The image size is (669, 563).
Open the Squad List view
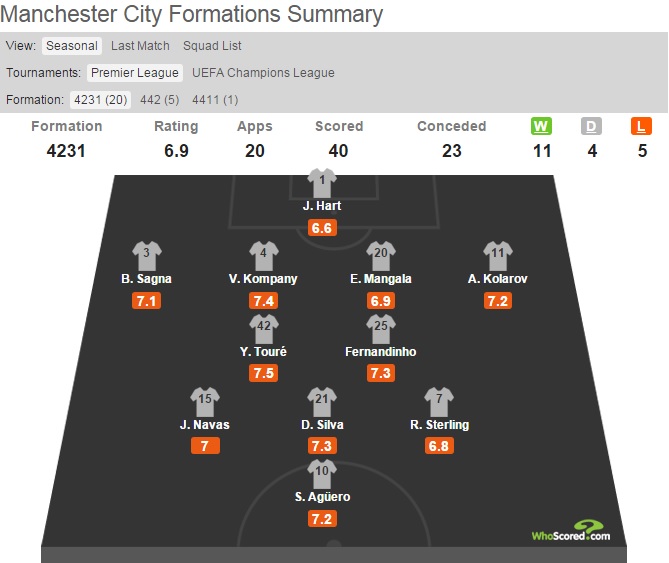212,46
